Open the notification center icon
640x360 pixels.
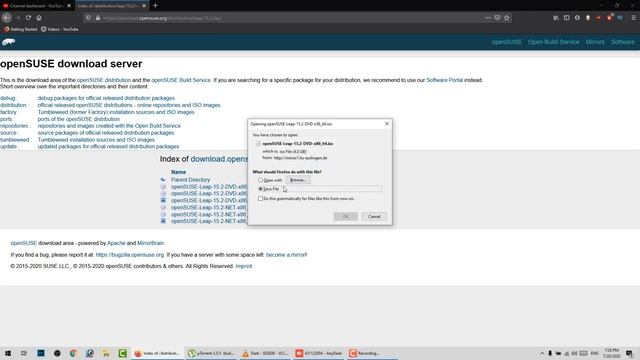coord(629,353)
